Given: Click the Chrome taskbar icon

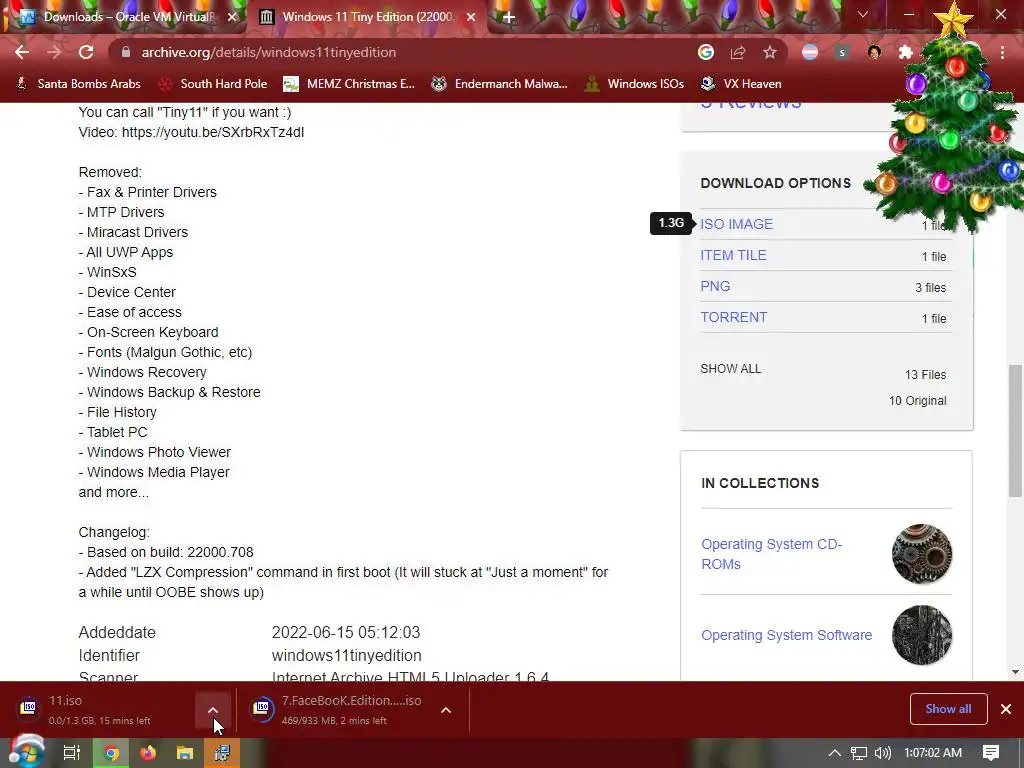Looking at the screenshot, I should [x=111, y=753].
